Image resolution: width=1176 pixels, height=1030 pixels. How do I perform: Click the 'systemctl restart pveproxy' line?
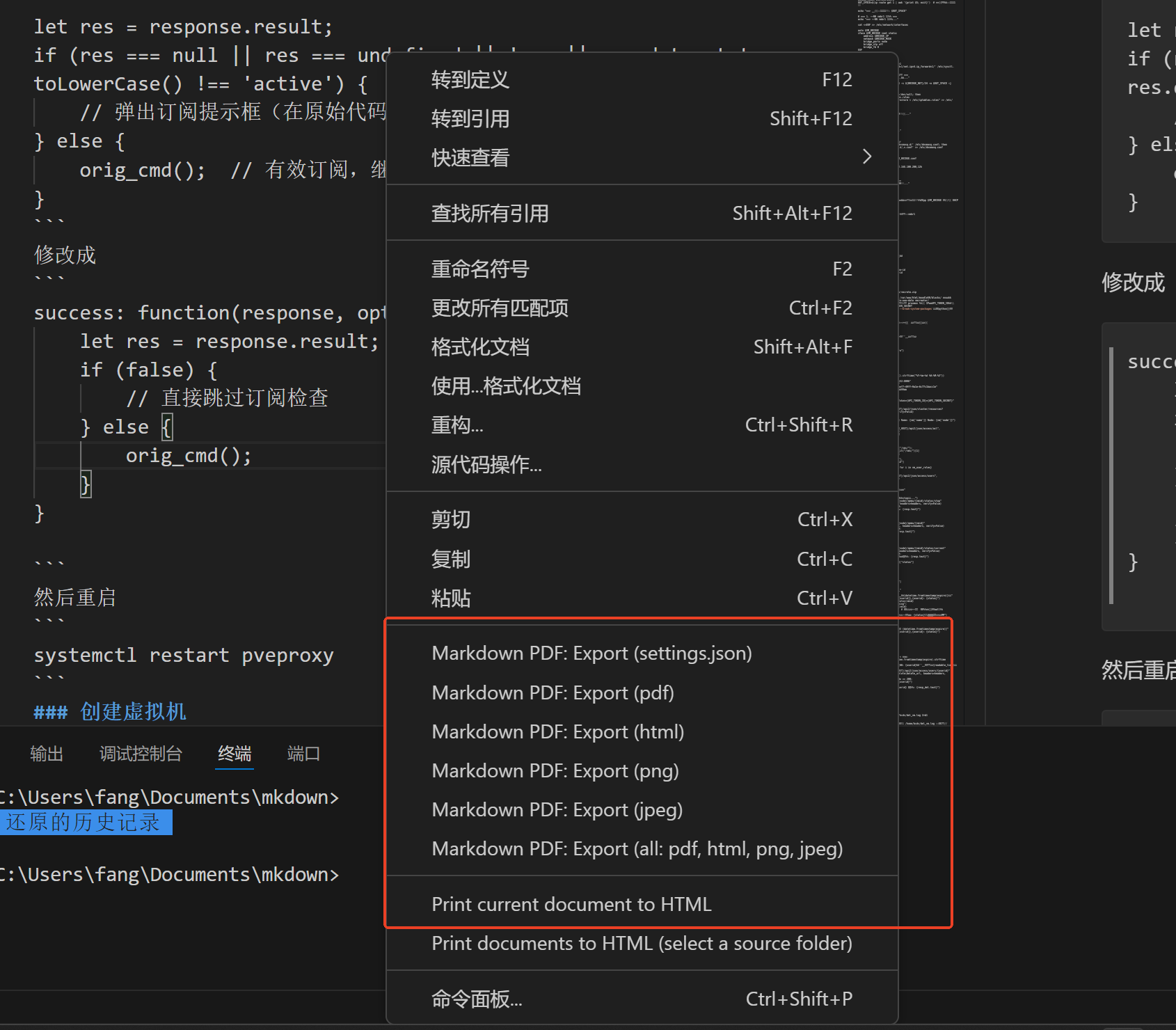[x=184, y=655]
